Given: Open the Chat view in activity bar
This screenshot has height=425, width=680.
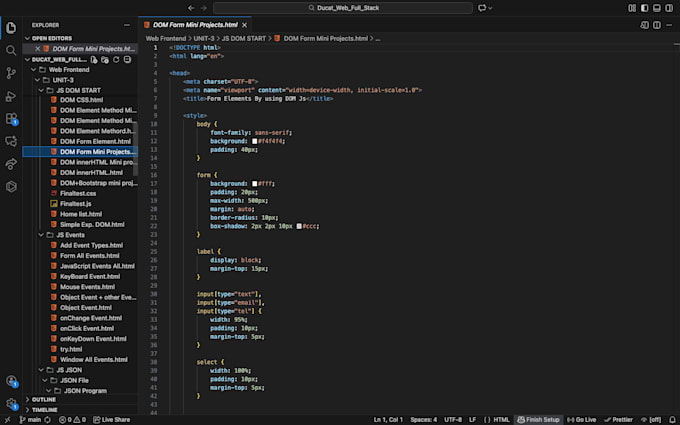Looking at the screenshot, I should tap(11, 141).
